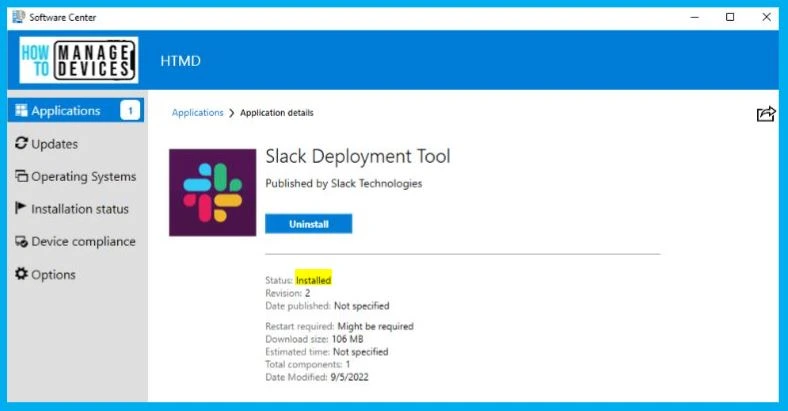Follow the Applications breadcrumb link
Viewport: 788px width, 411px height.
point(198,113)
